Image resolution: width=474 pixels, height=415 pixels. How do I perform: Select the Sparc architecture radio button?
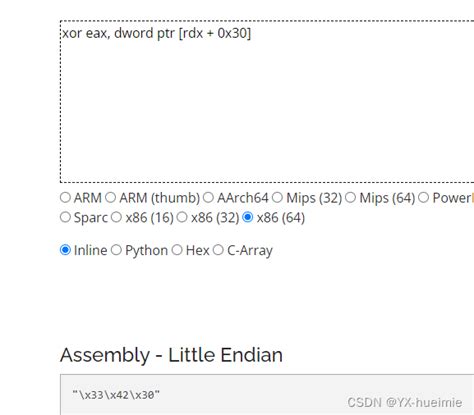pyautogui.click(x=65, y=217)
